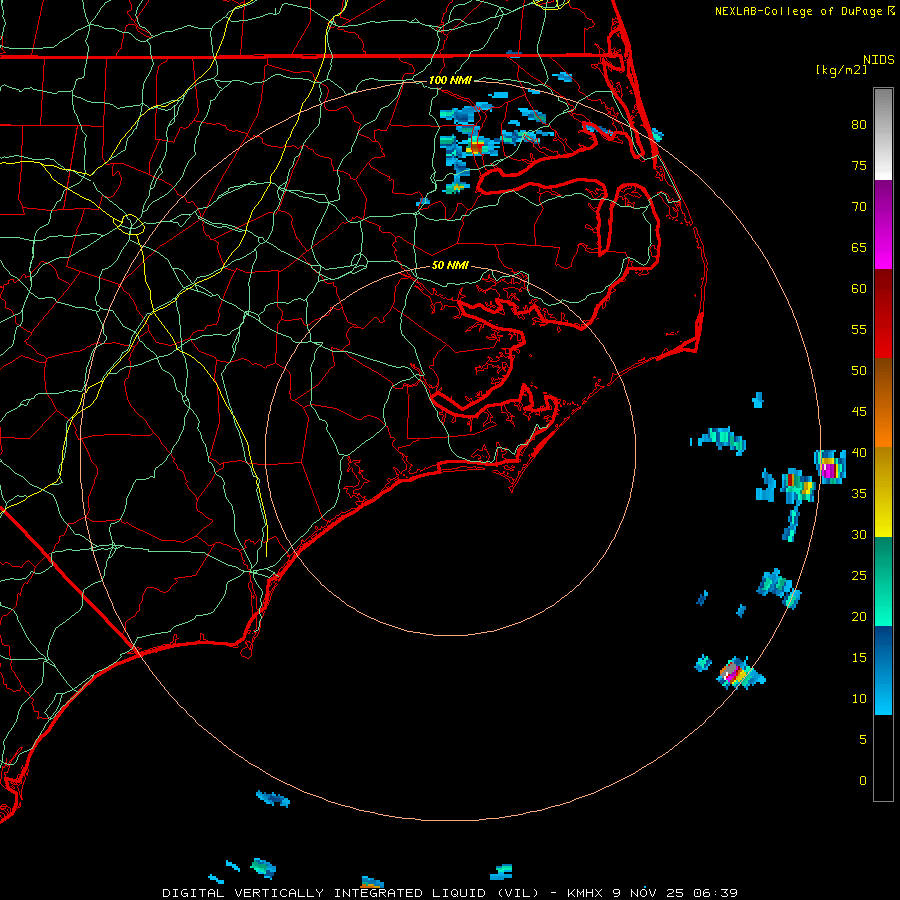Screen dimensions: 900x900
Task: Pick the orange-brown segment of the color bar
Action: [883, 403]
